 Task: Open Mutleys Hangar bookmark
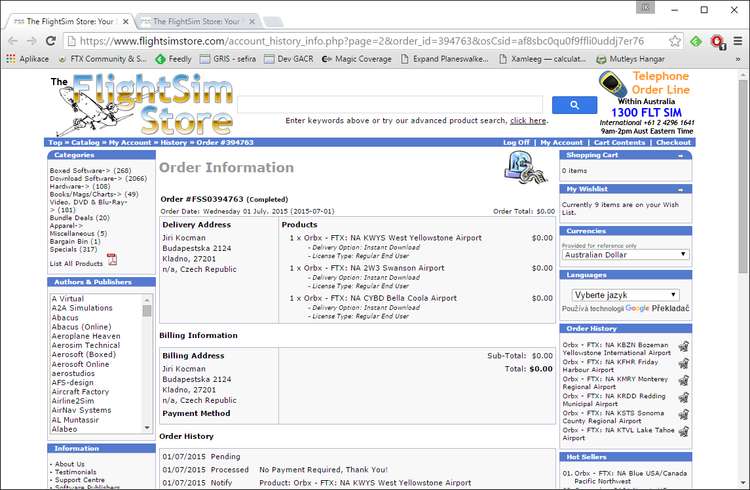point(631,59)
